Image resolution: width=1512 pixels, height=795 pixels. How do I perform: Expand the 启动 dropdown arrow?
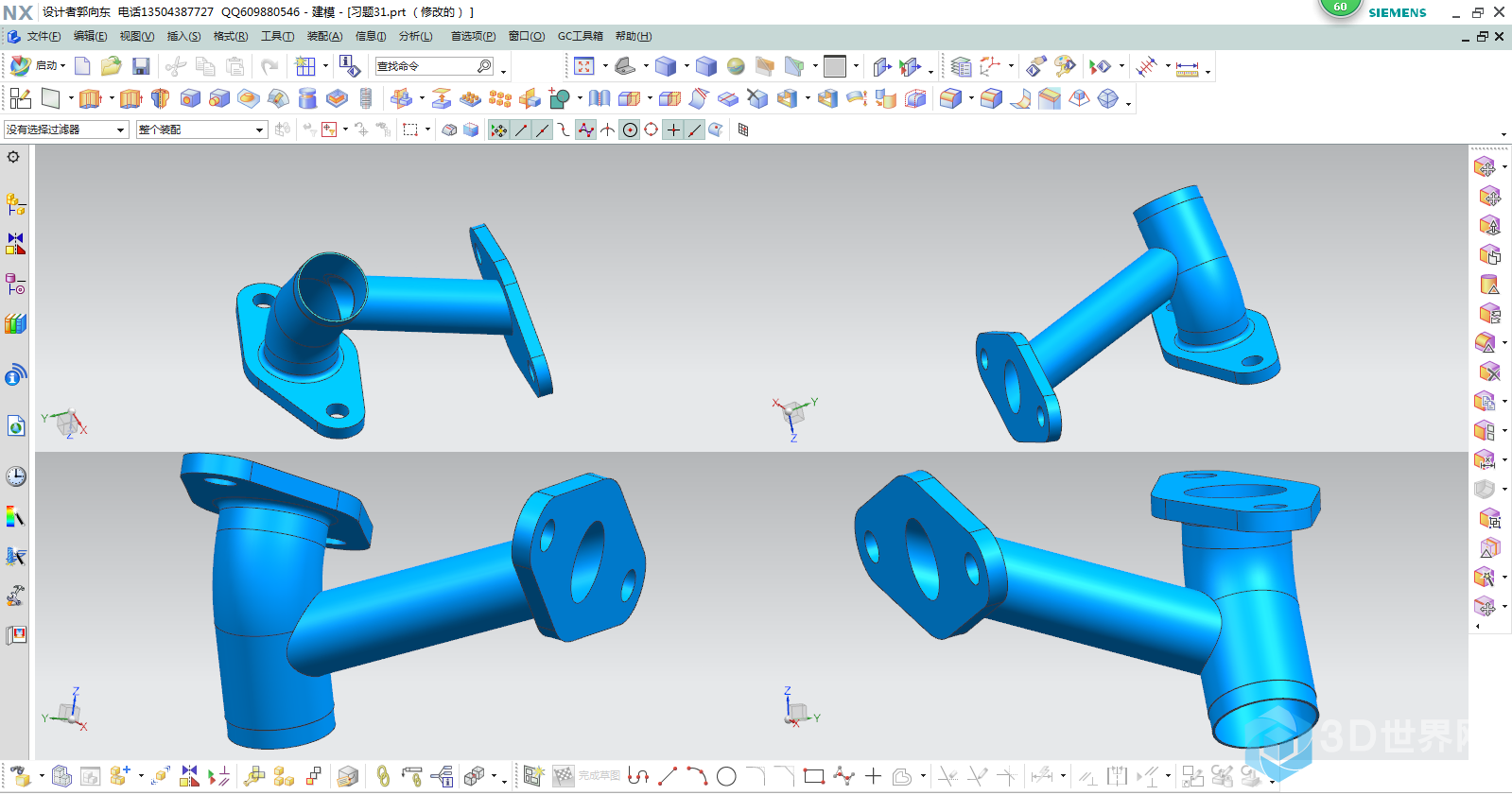(x=63, y=66)
